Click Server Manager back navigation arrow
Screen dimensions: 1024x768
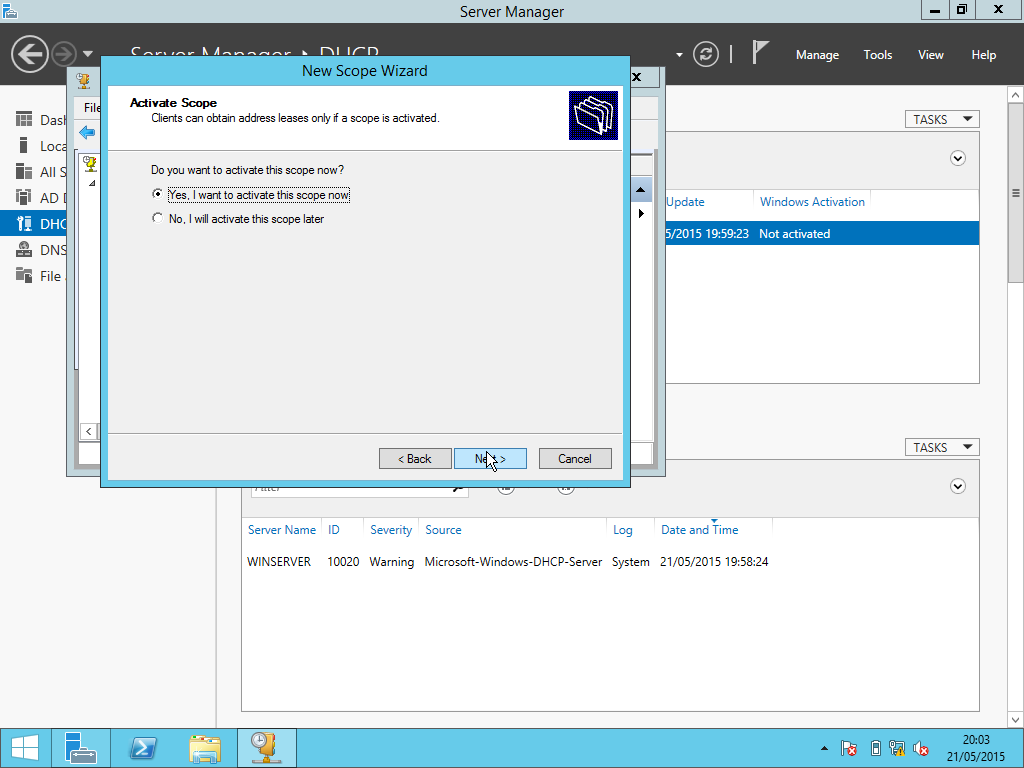[x=29, y=54]
